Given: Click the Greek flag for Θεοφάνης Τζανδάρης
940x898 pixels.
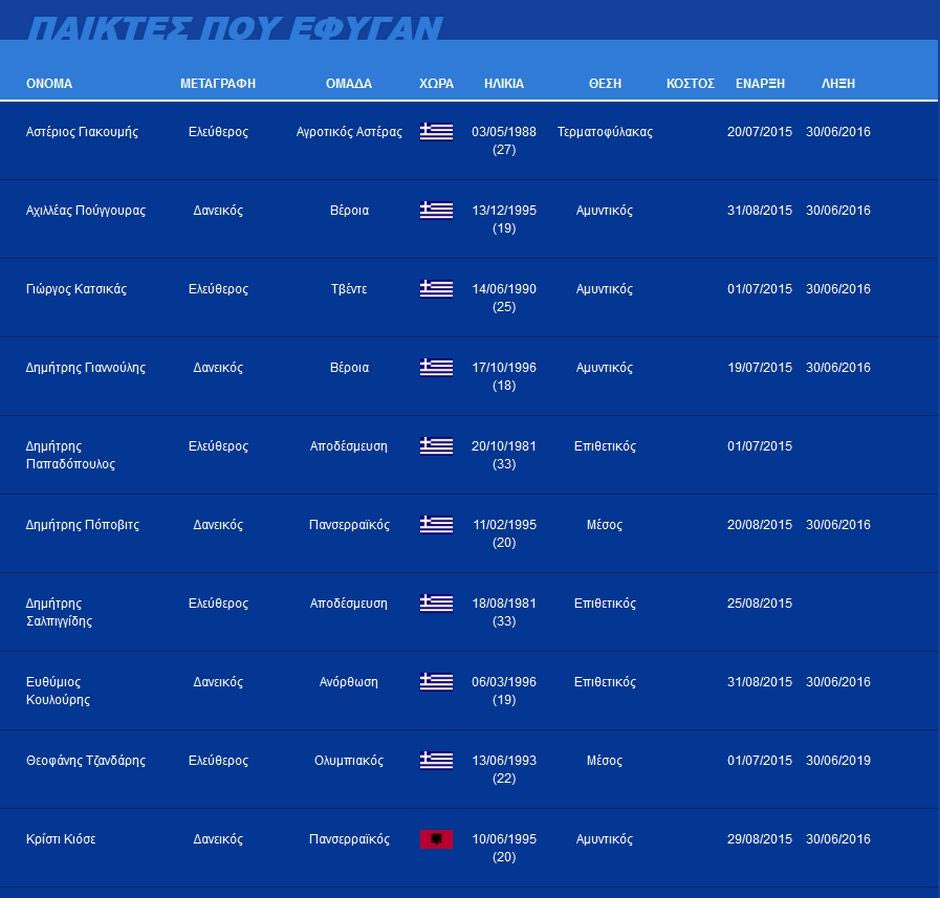Looking at the screenshot, I should click(436, 760).
